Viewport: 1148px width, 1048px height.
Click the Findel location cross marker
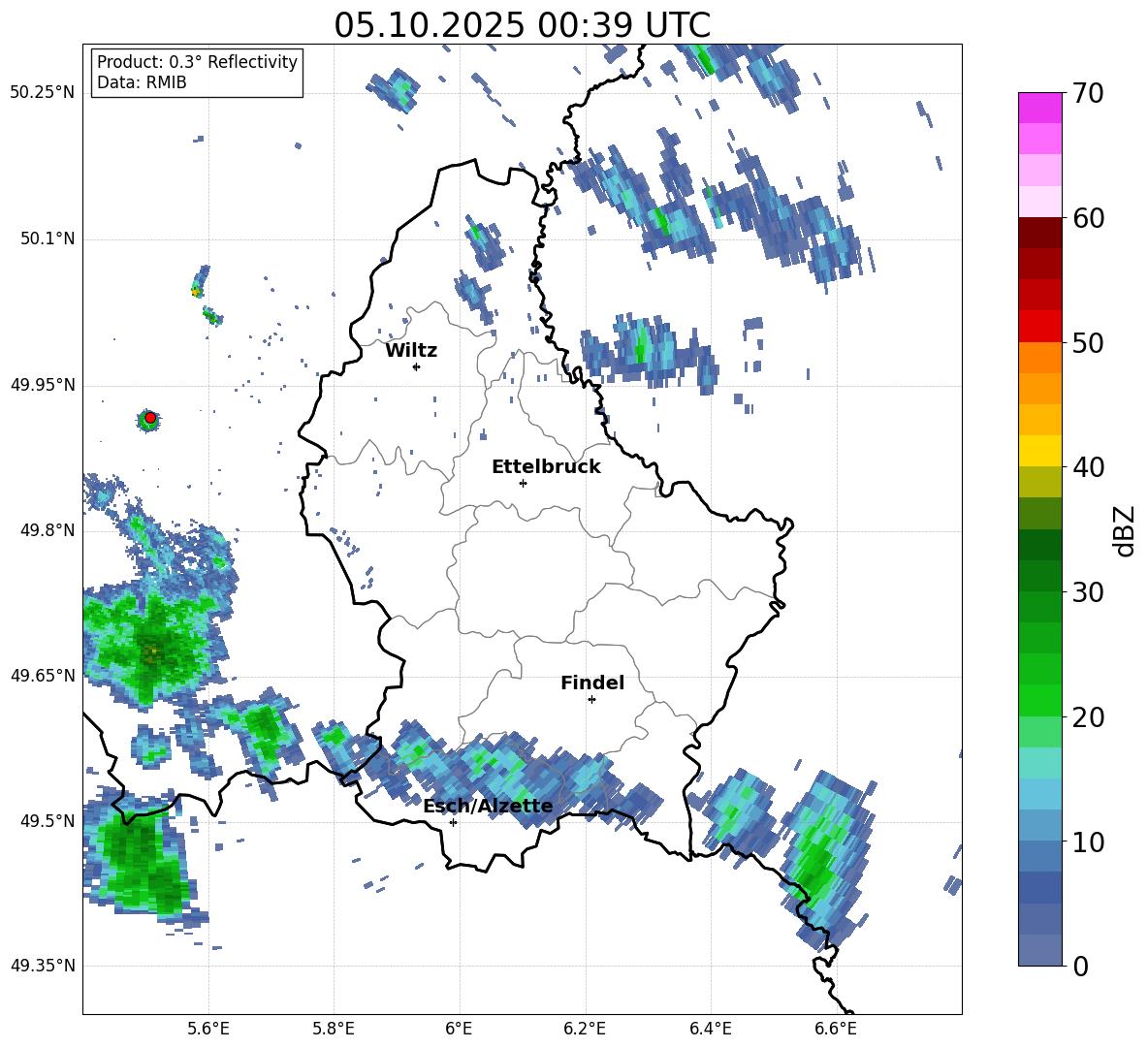coord(591,700)
